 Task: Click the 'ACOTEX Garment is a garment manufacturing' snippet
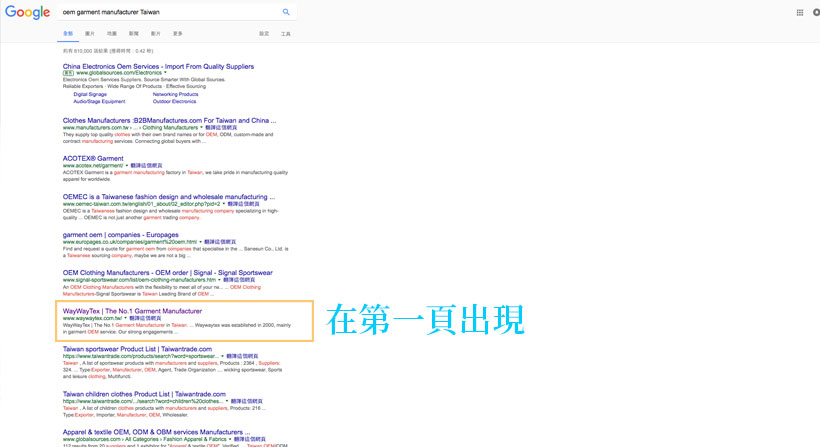click(175, 176)
